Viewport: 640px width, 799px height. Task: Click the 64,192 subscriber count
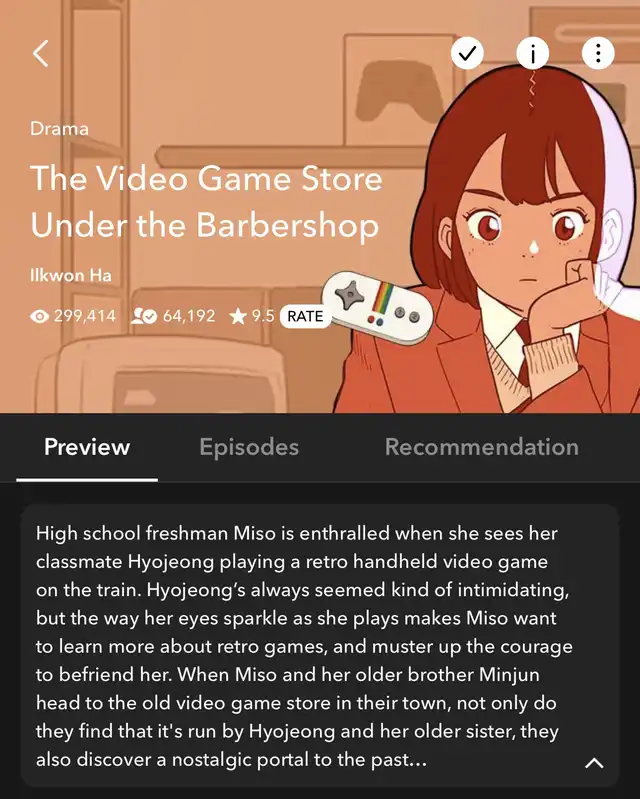pyautogui.click(x=189, y=316)
